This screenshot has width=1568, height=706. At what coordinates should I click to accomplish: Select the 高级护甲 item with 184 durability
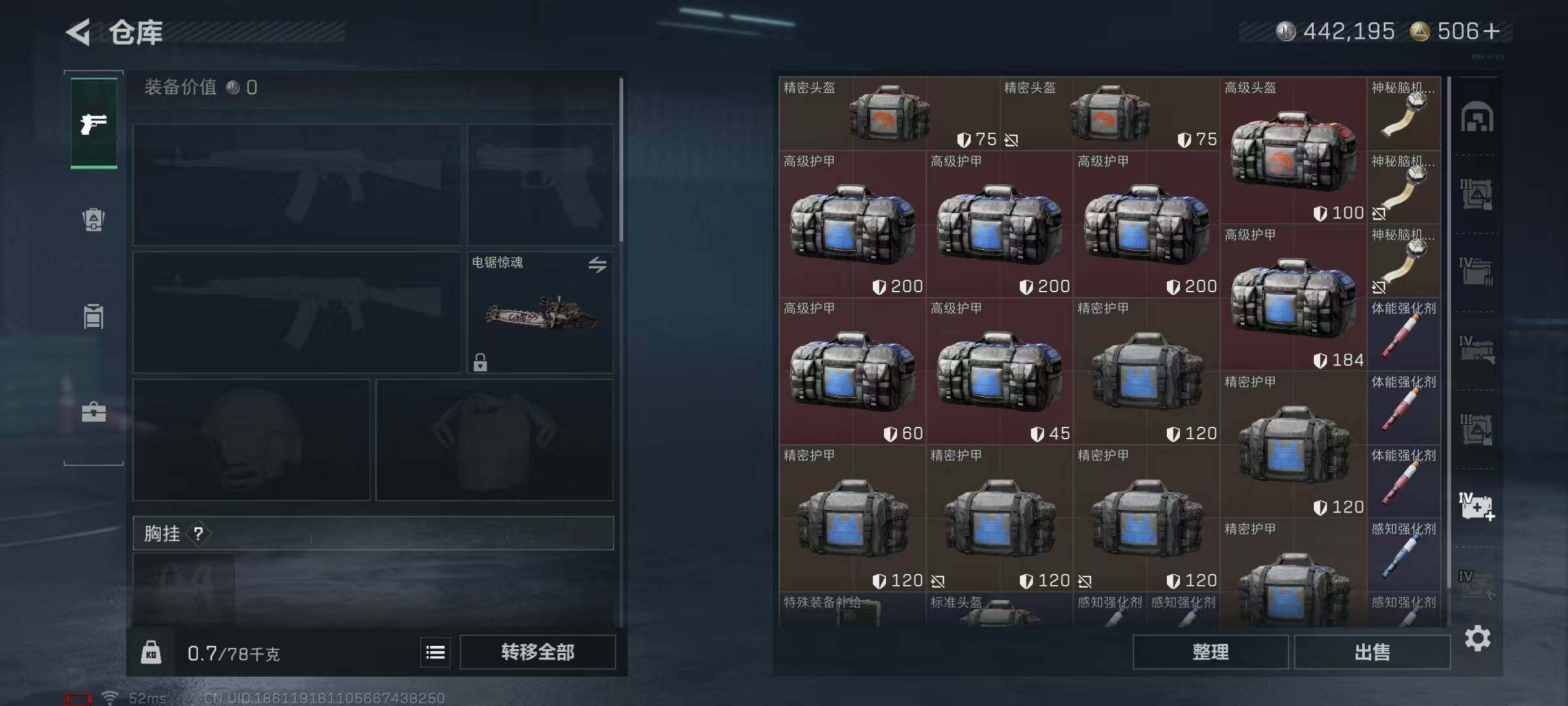click(1294, 298)
